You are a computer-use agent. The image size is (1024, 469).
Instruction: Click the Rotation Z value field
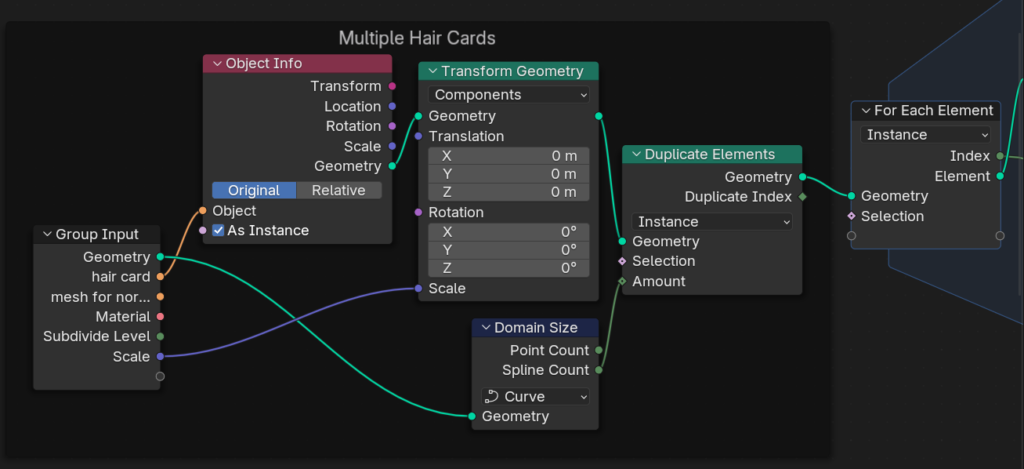coord(509,268)
